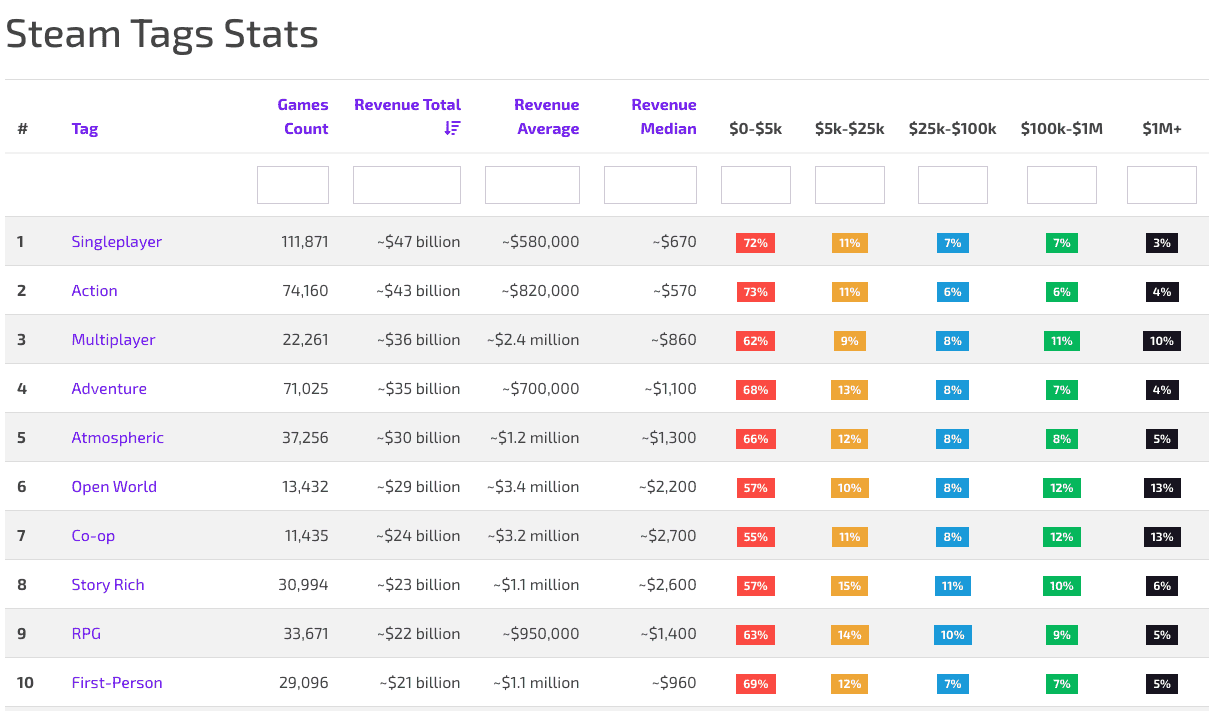Screen dimensions: 1216x711
Task: Sort by the Tag column header
Action: [85, 128]
